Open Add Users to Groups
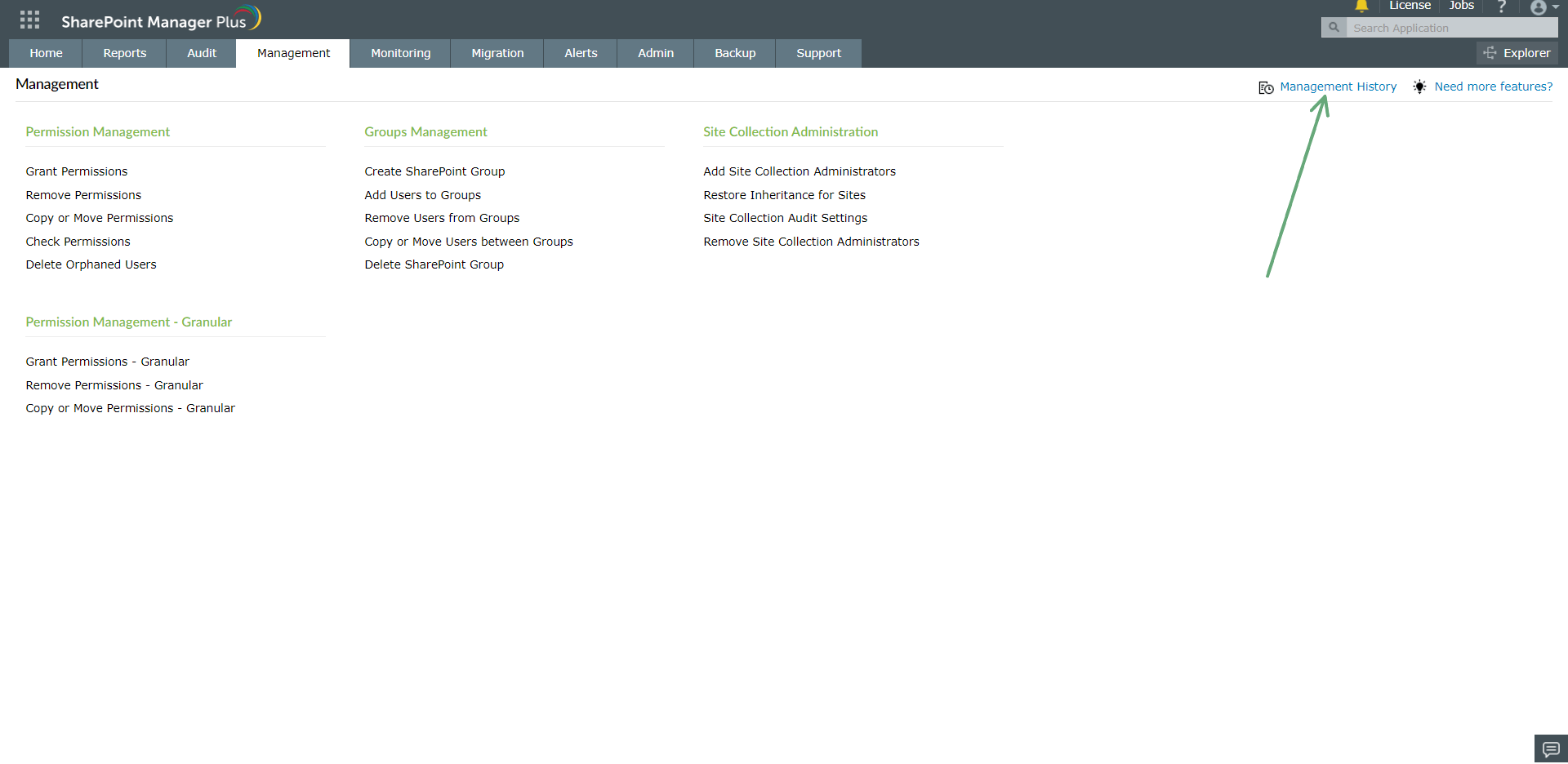The image size is (1568, 764). pos(422,195)
